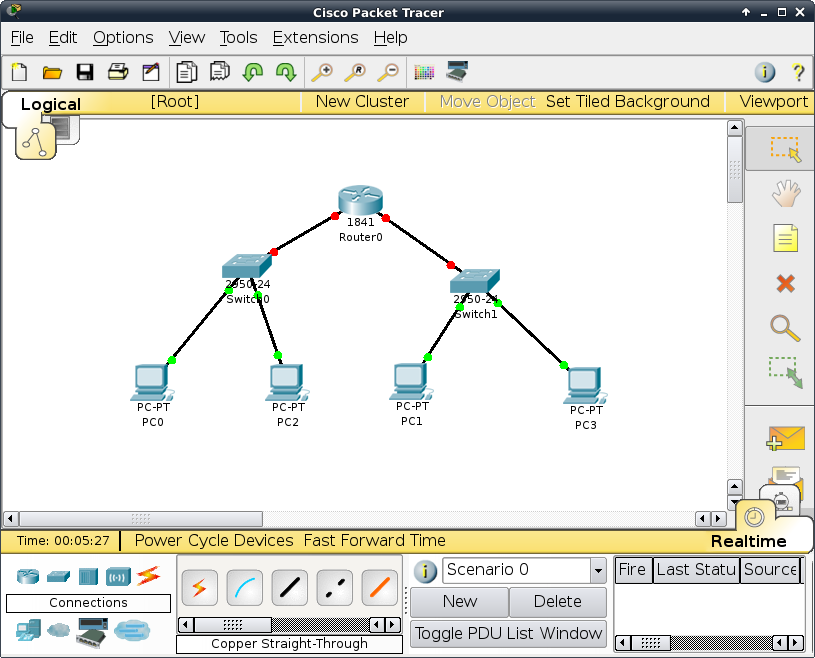
Task: Select the Wireless Devices category
Action: (x=118, y=577)
